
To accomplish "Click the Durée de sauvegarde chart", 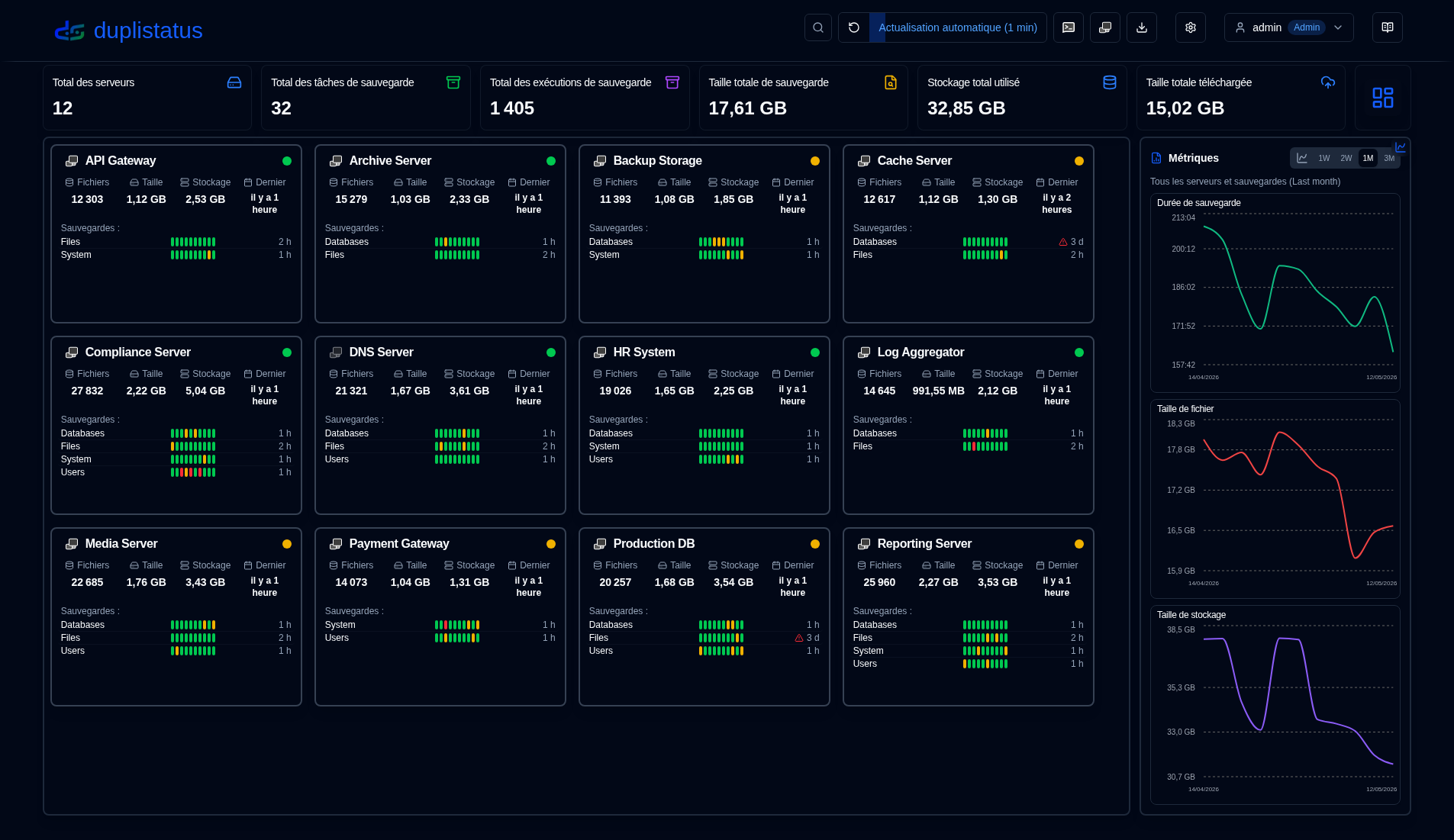I will [x=1275, y=293].
